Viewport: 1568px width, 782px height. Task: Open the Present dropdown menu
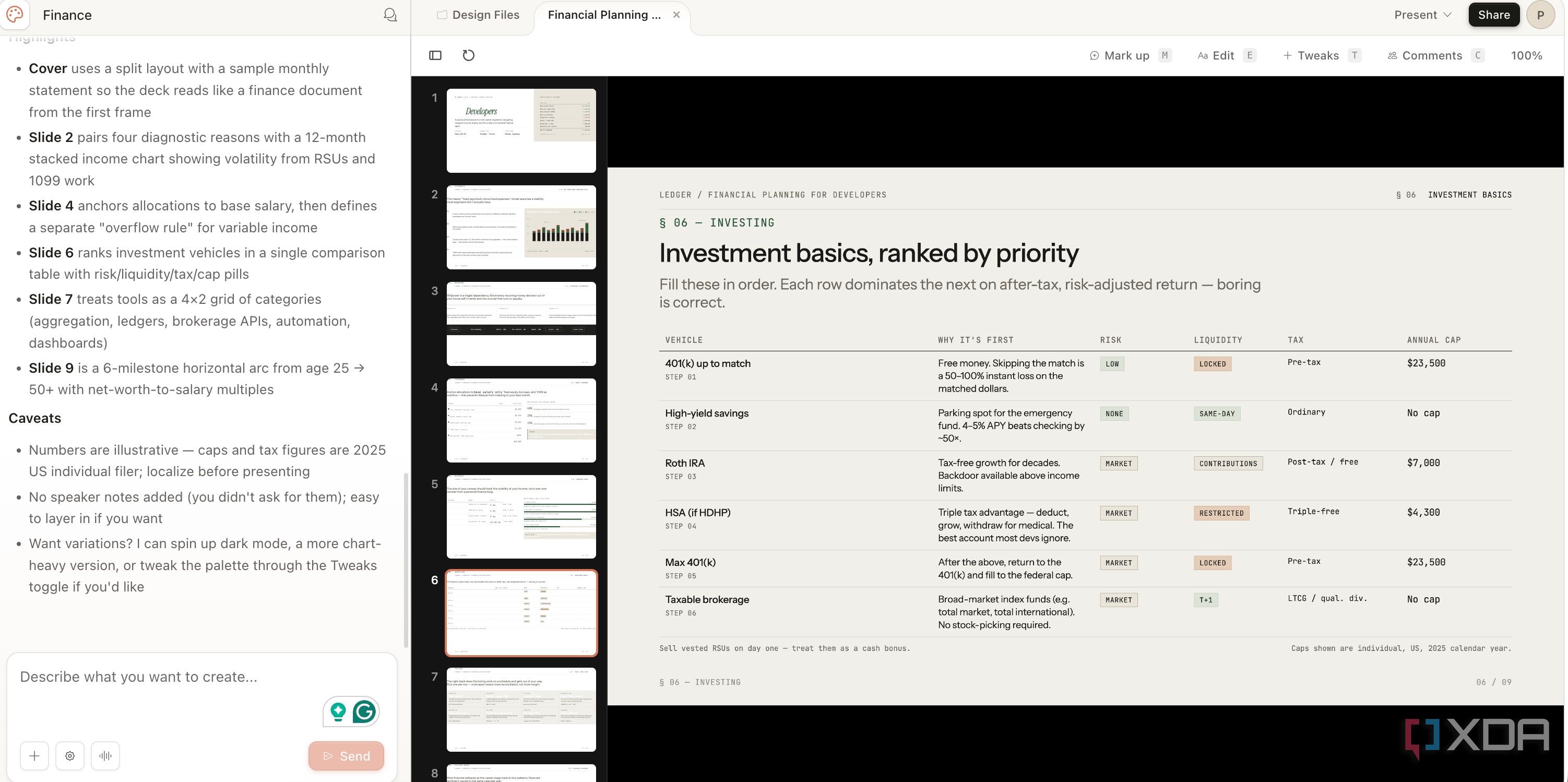tap(1422, 15)
